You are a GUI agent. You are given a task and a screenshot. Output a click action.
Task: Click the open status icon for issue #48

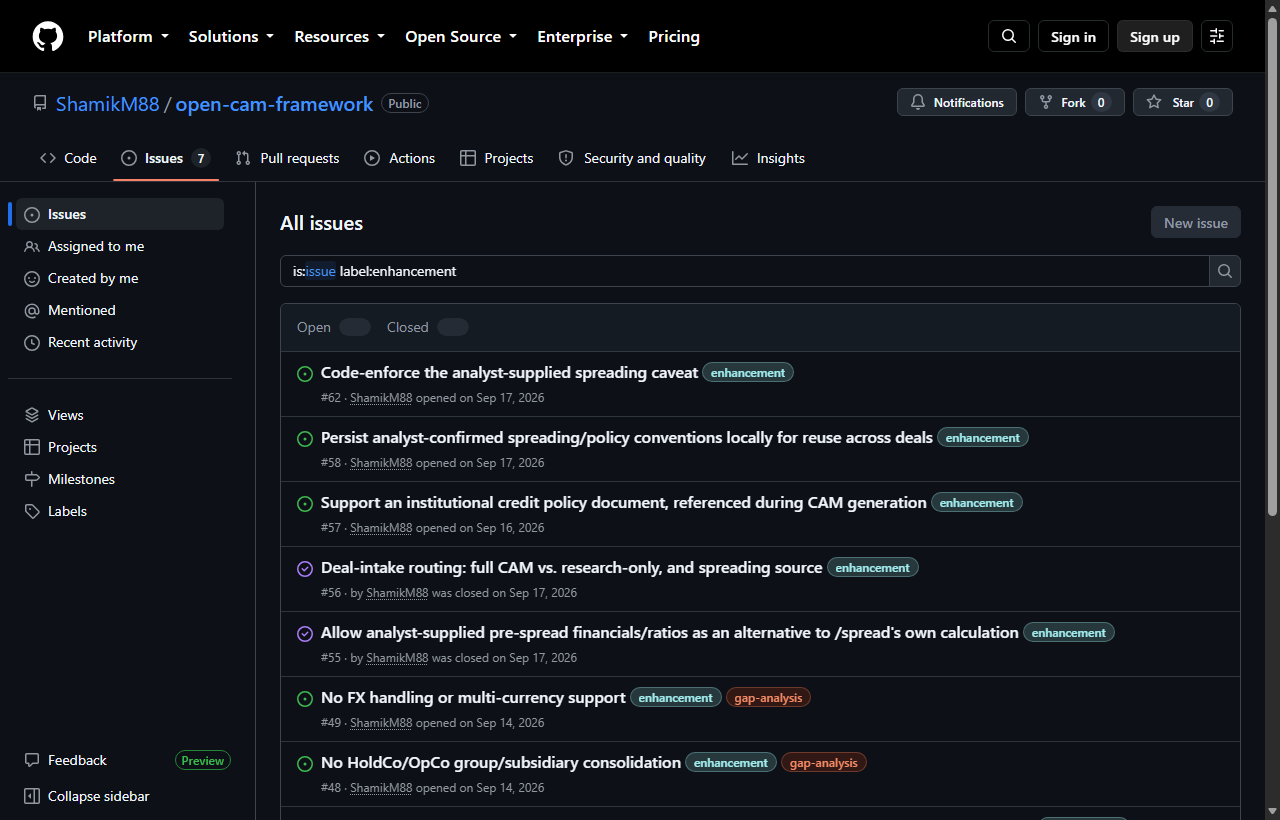305,764
